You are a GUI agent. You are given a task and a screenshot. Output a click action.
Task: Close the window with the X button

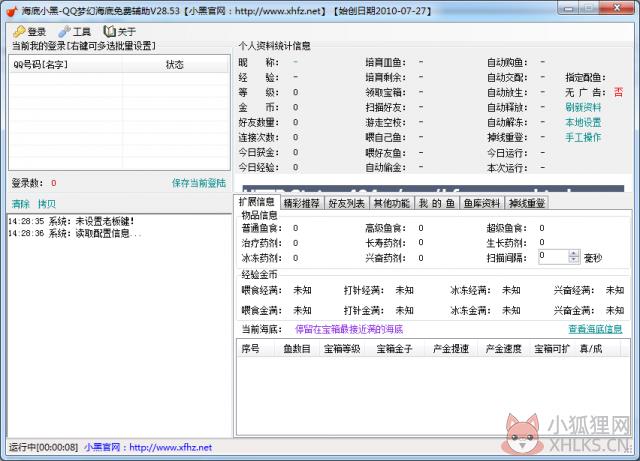coord(617,8)
